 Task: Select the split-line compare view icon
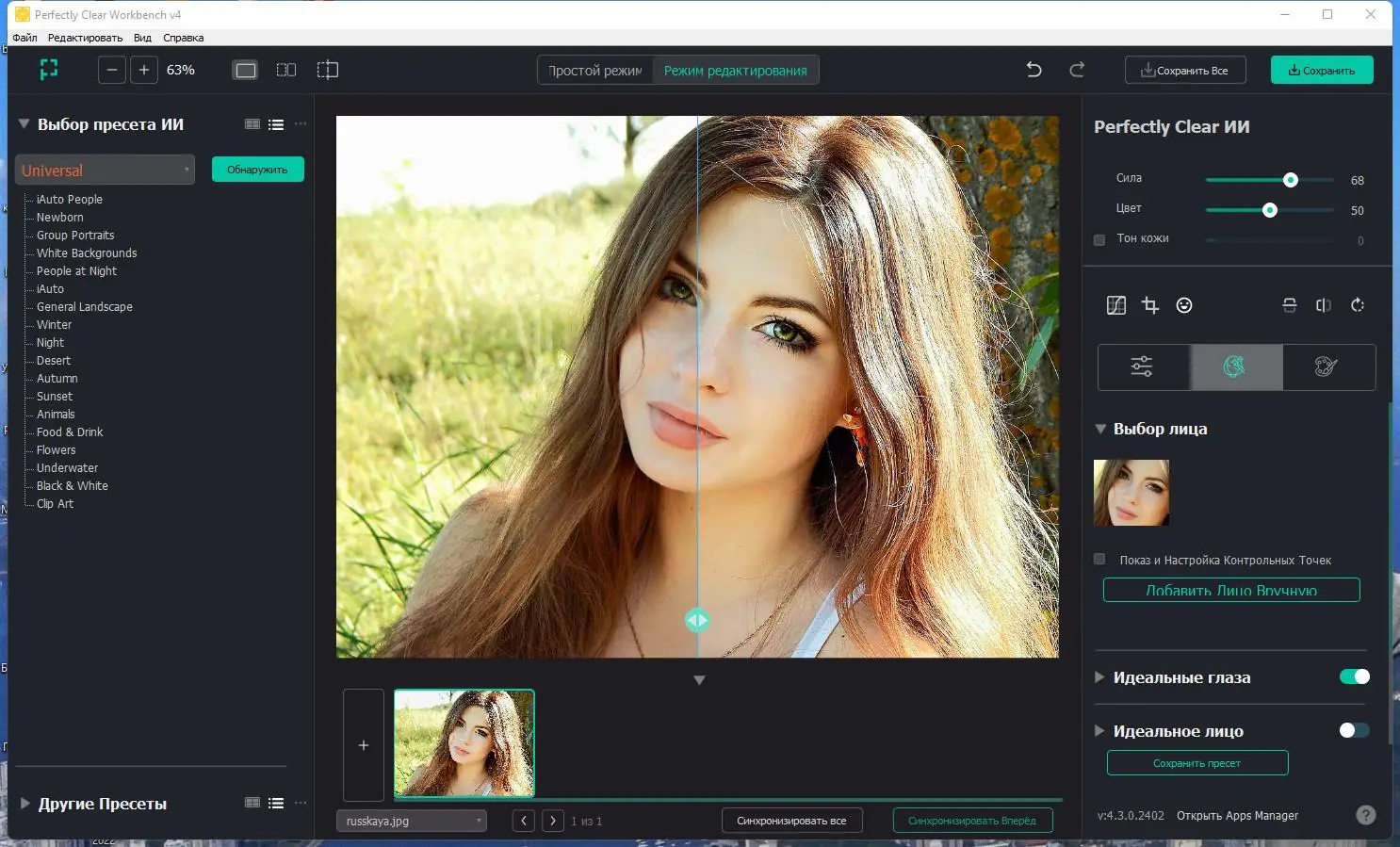click(x=327, y=70)
